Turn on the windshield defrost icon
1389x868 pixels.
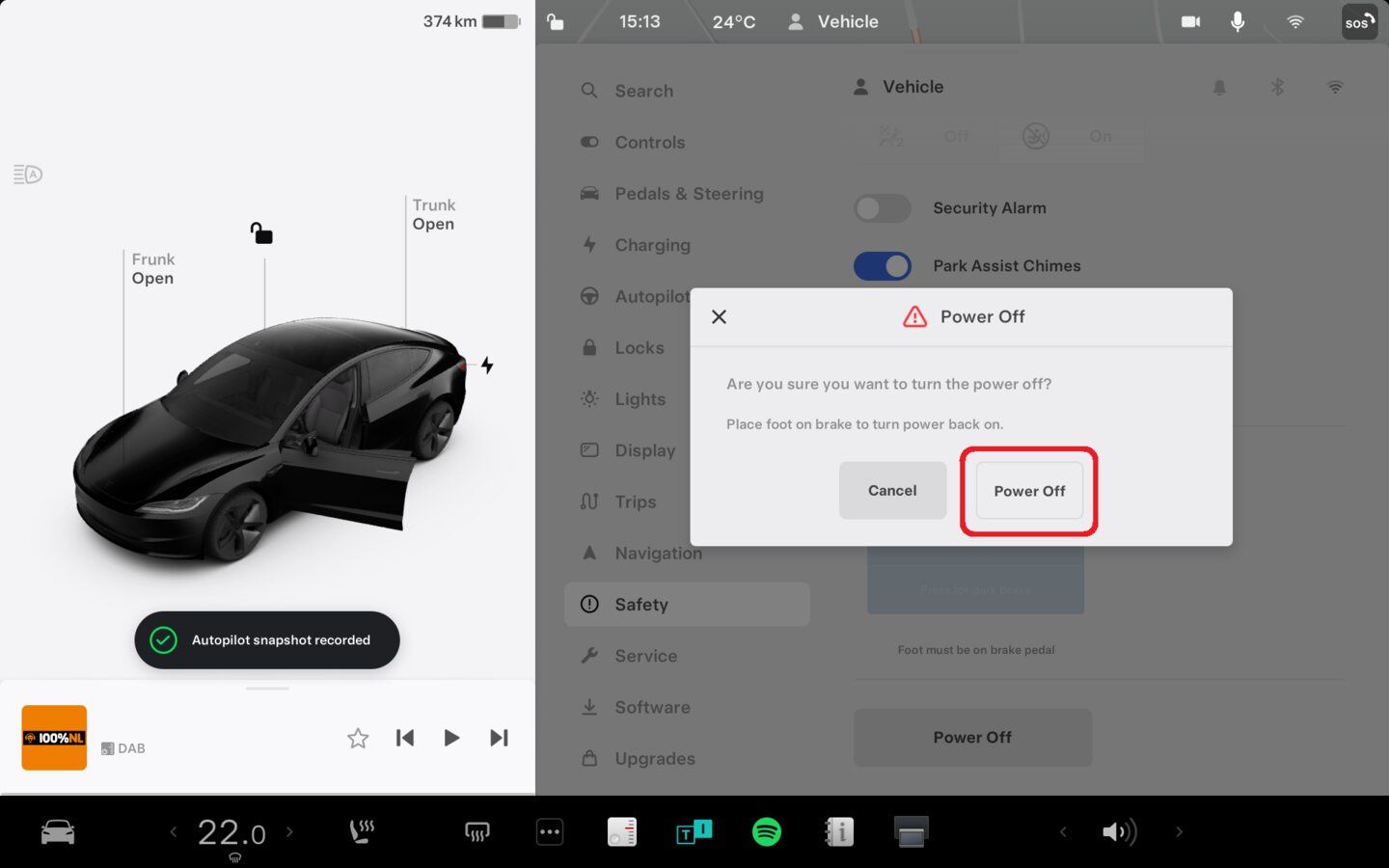click(477, 831)
